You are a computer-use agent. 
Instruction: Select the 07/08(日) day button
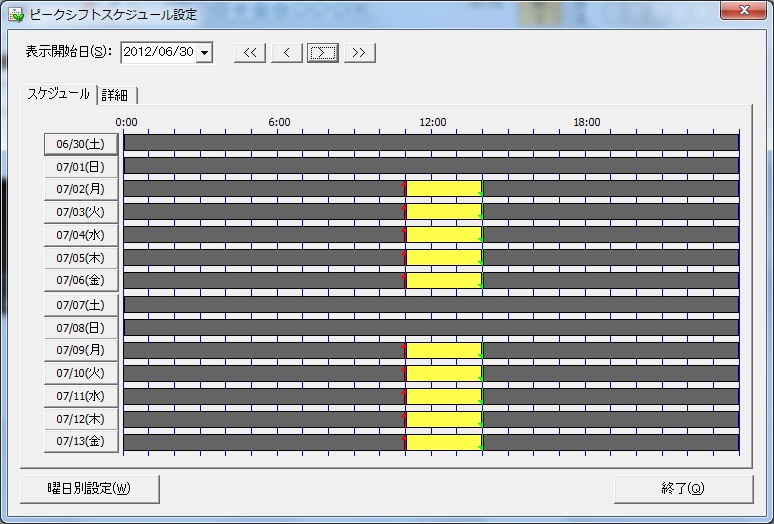coord(81,328)
